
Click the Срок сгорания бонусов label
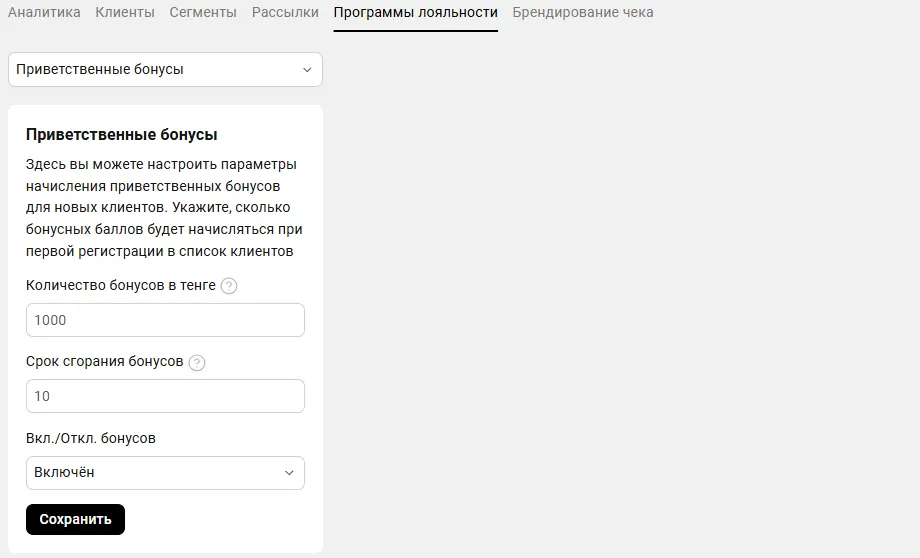click(x=105, y=361)
